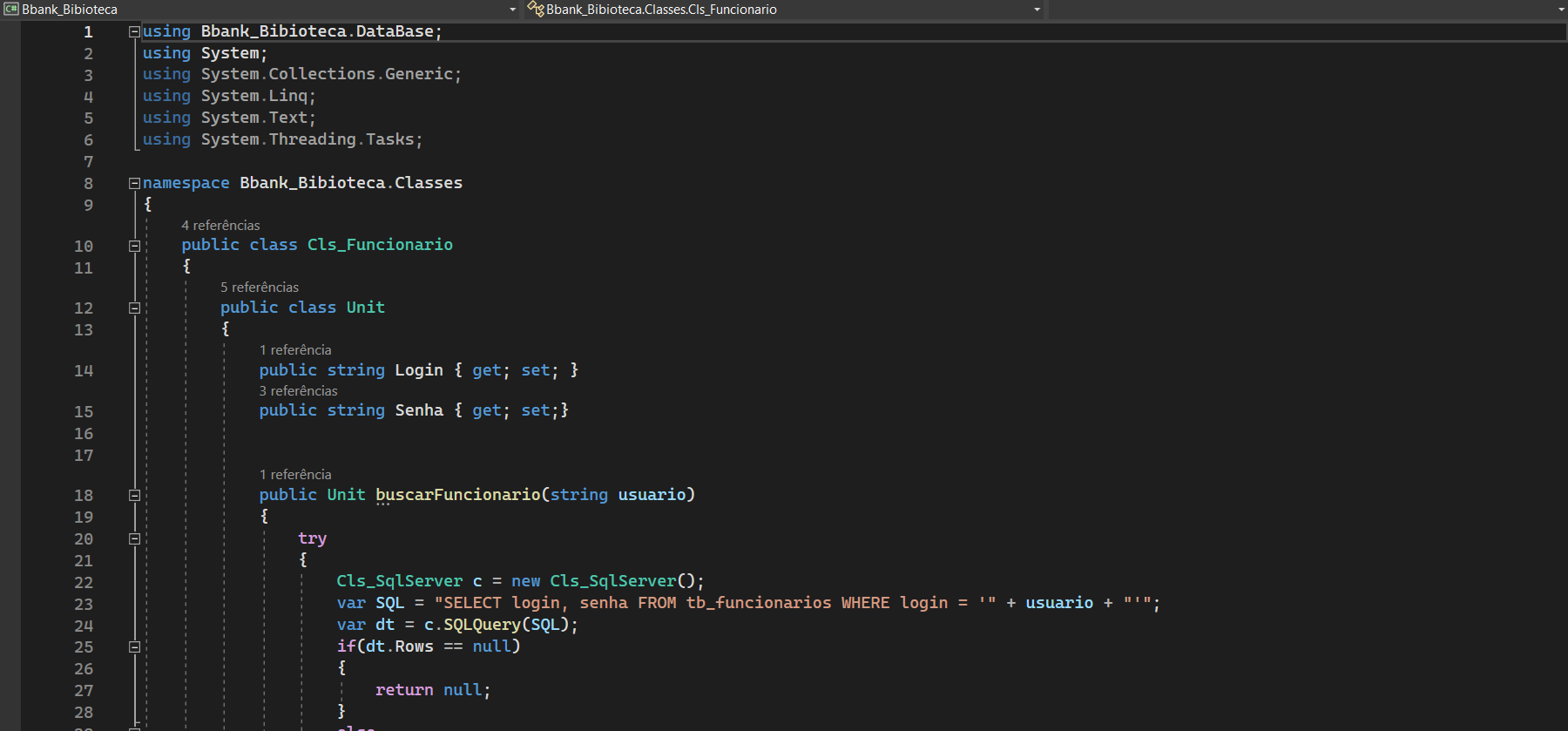
Task: Open the Bbank_Bibioteca project dropdown
Action: click(x=261, y=10)
